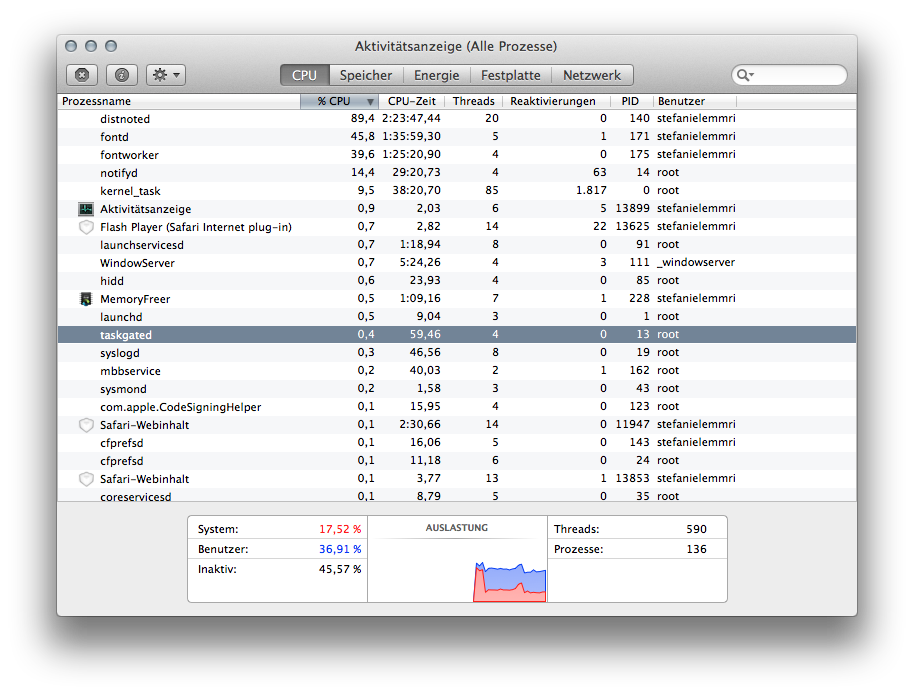Sort by Reaktivierungen column header

[556, 101]
